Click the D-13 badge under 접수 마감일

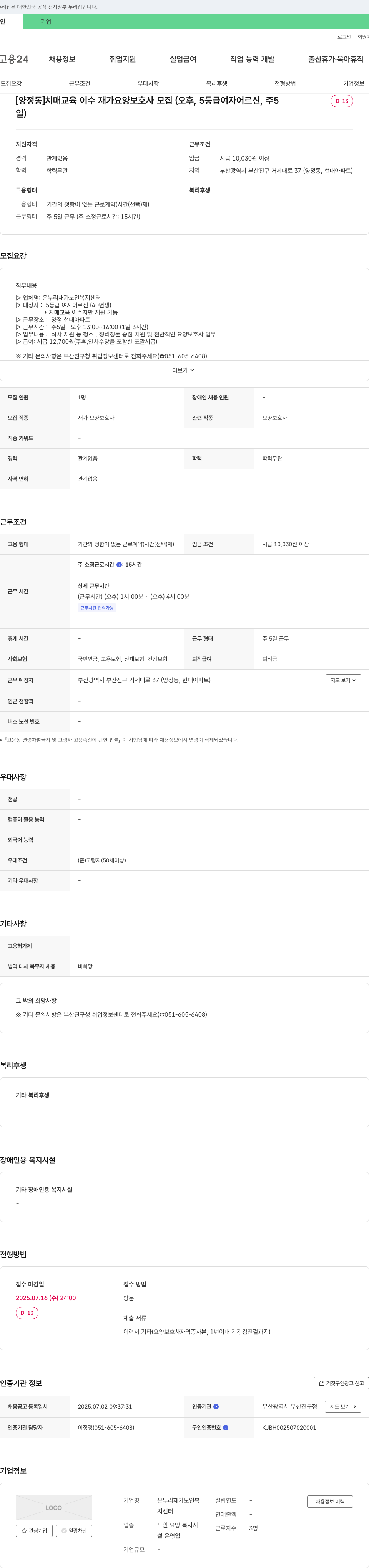tap(27, 1313)
